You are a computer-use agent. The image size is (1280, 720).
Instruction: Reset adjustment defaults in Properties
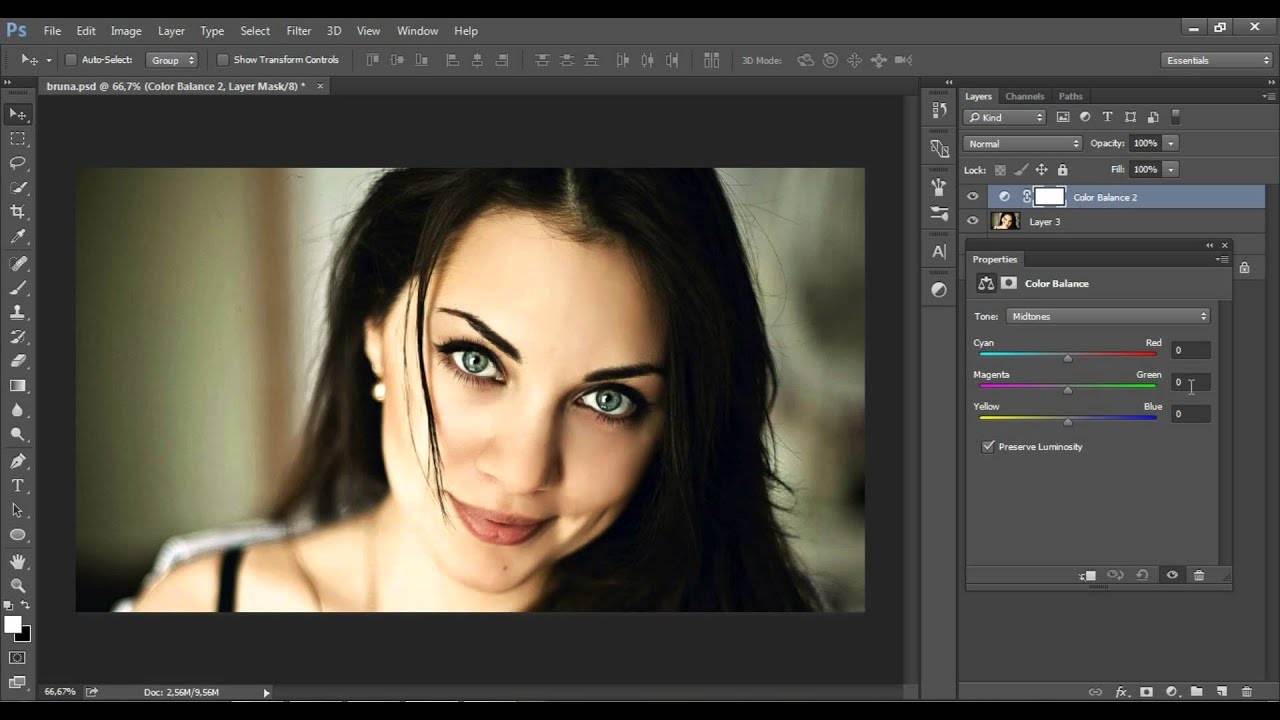click(x=1142, y=575)
